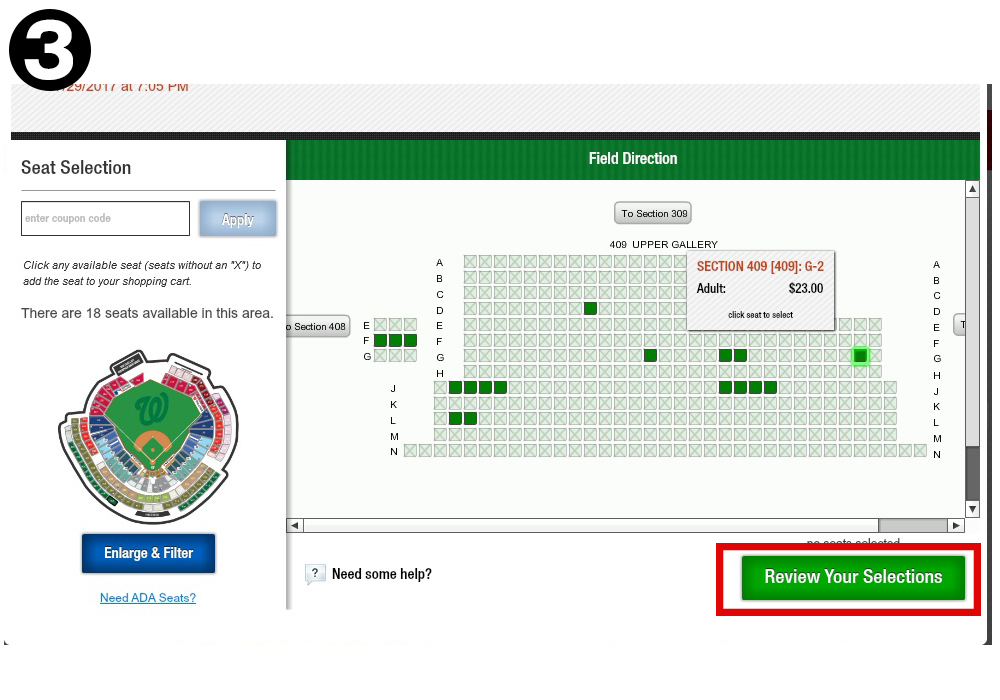This screenshot has width=1000, height=700.
Task: Choose the leftmost available seat in row L
Action: (456, 418)
